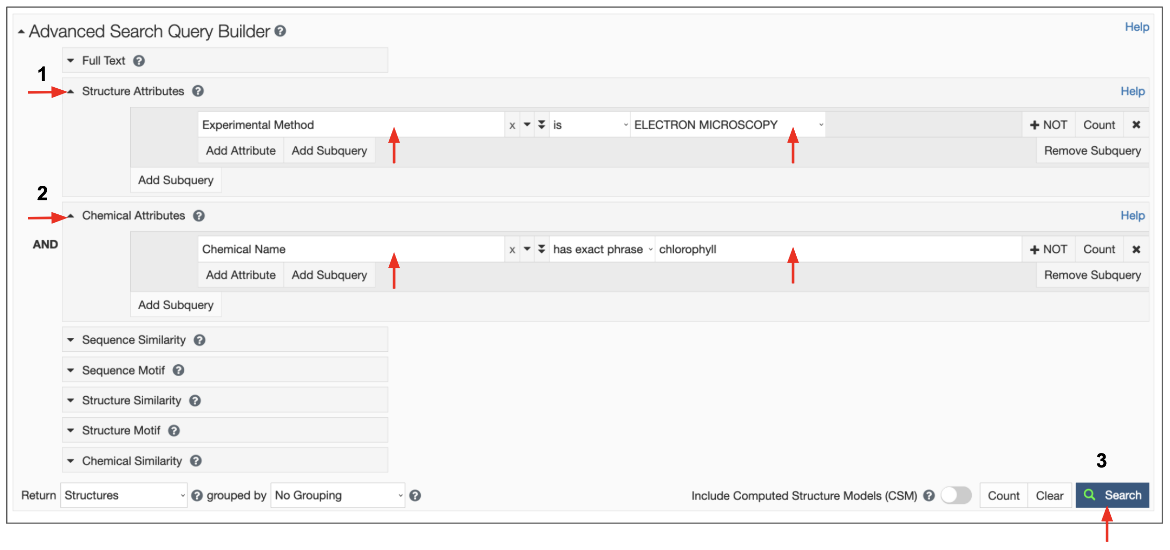Toggle NOT on the Chemical Name row
The image size is (1170, 550).
[x=1049, y=249]
